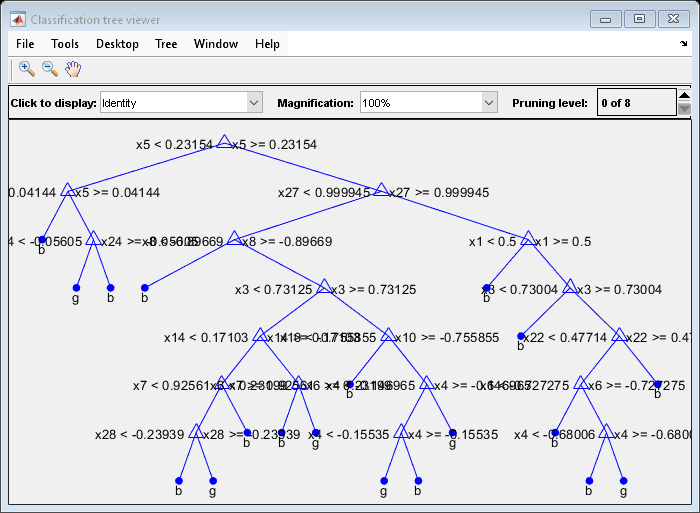Click the x4 < -0.15535 branch node
Screen dimensions: 700x513
pos(401,432)
